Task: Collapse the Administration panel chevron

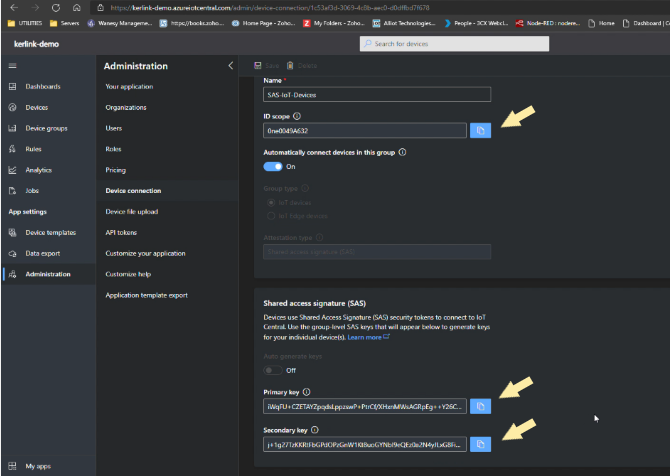Action: (x=231, y=66)
